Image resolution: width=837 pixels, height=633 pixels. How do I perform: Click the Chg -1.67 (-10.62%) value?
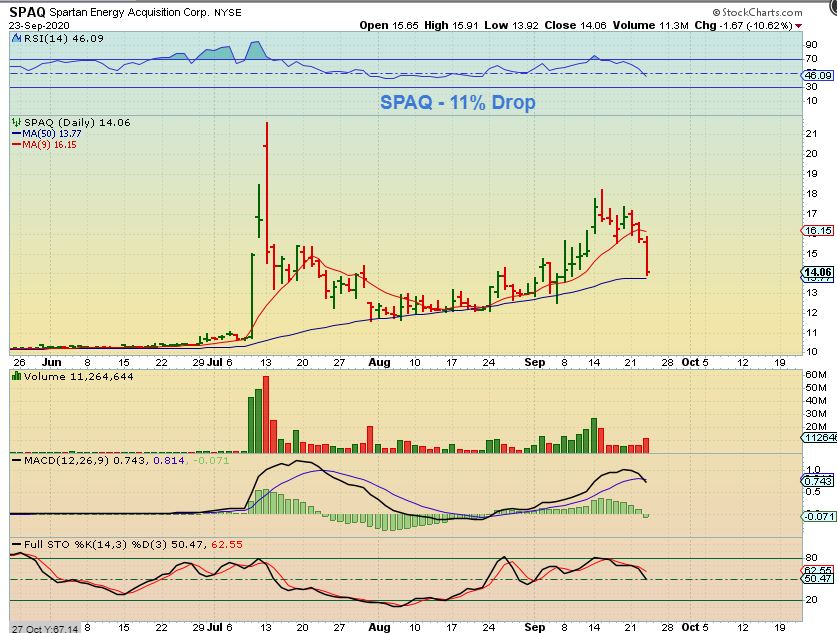click(x=744, y=25)
